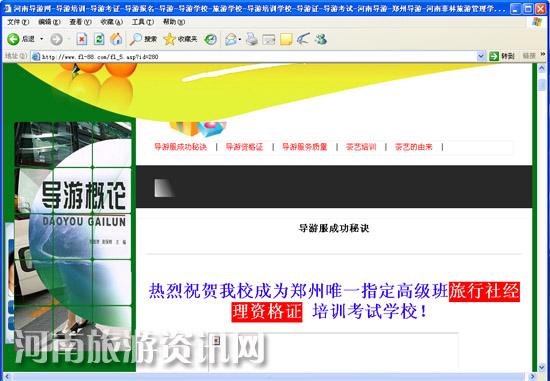Click the Stop loading icon
The height and width of the screenshot is (381, 550).
point(81,39)
